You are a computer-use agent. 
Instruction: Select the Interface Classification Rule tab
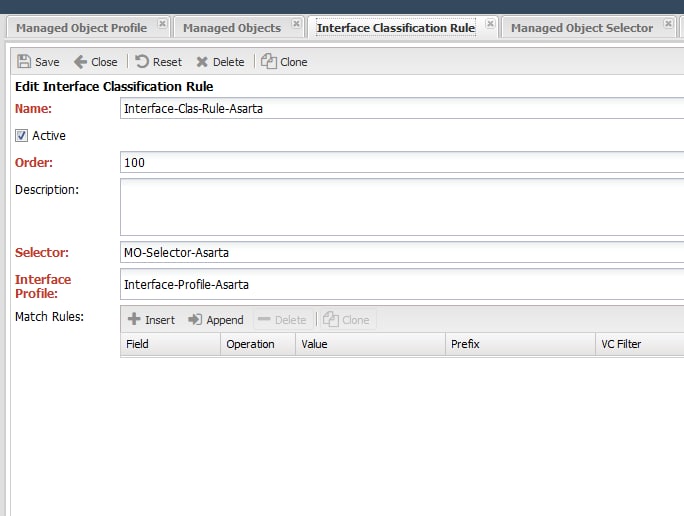click(396, 28)
